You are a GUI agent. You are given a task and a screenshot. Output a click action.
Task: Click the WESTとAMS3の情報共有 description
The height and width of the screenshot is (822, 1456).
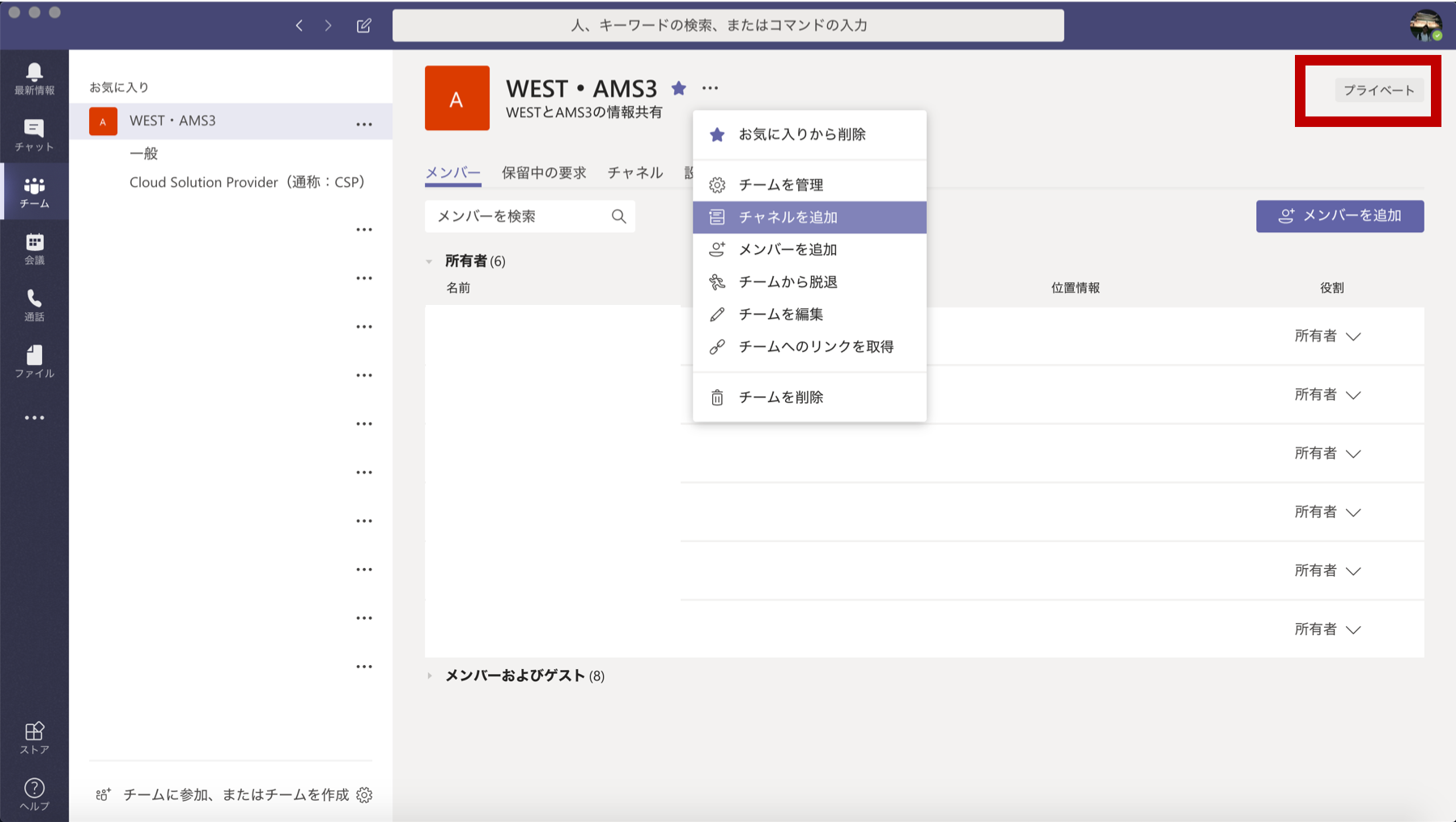(584, 112)
